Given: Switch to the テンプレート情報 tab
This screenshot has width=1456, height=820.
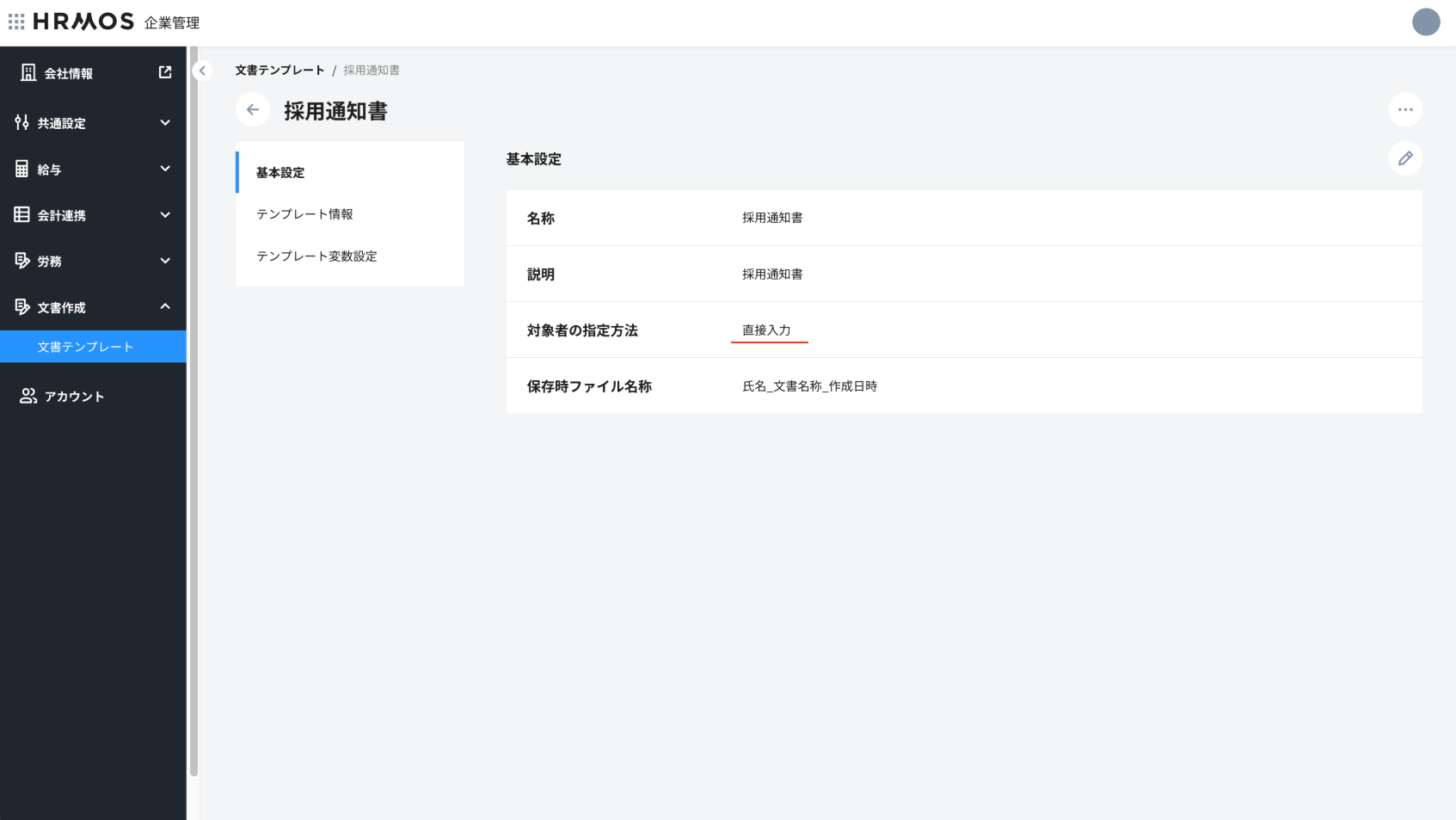Looking at the screenshot, I should [304, 214].
